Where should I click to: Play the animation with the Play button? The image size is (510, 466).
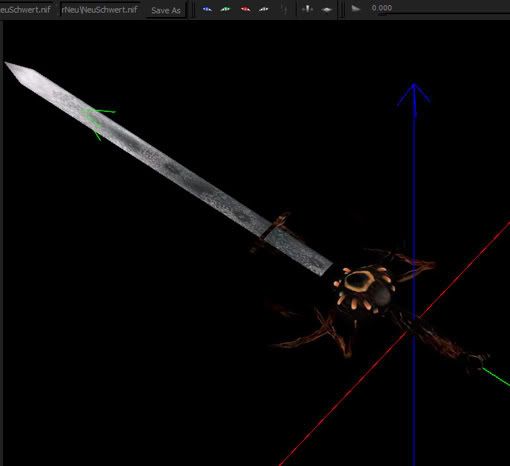click(356, 9)
